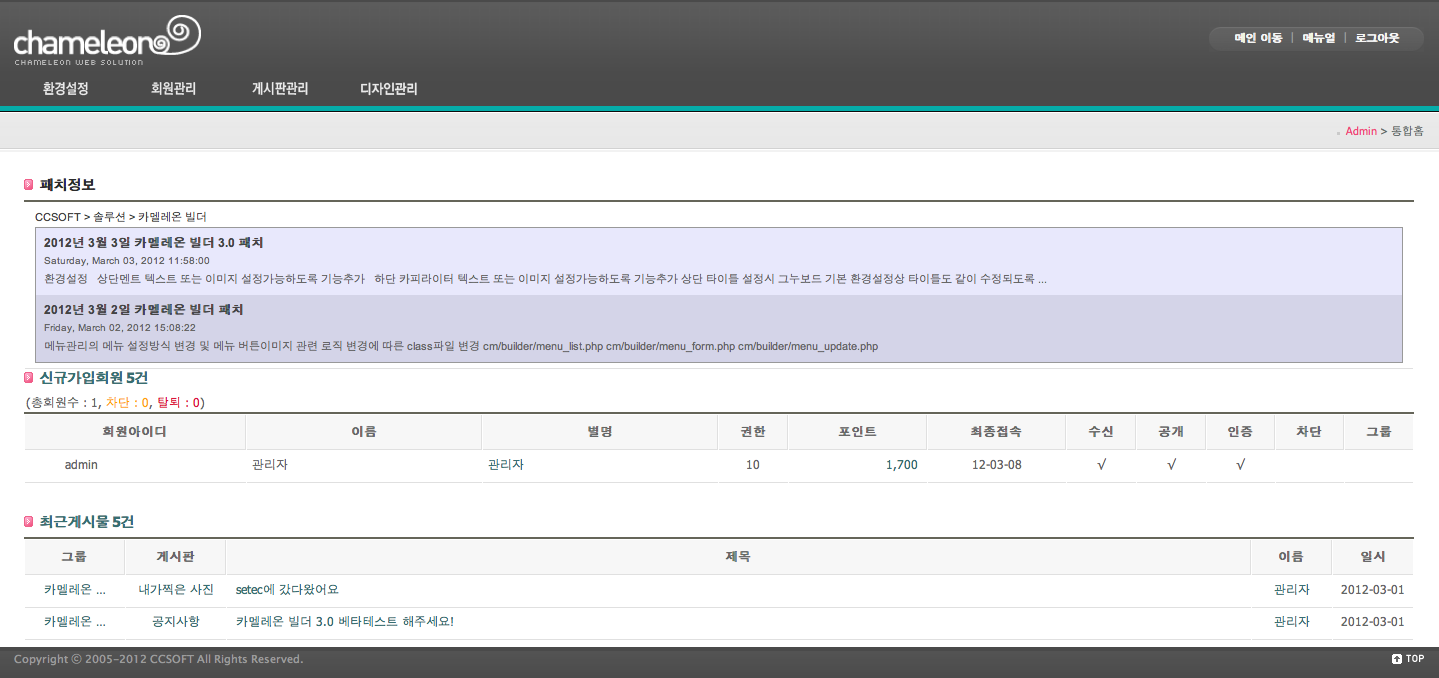Click the TOP arrow icon in footer

point(1397,659)
